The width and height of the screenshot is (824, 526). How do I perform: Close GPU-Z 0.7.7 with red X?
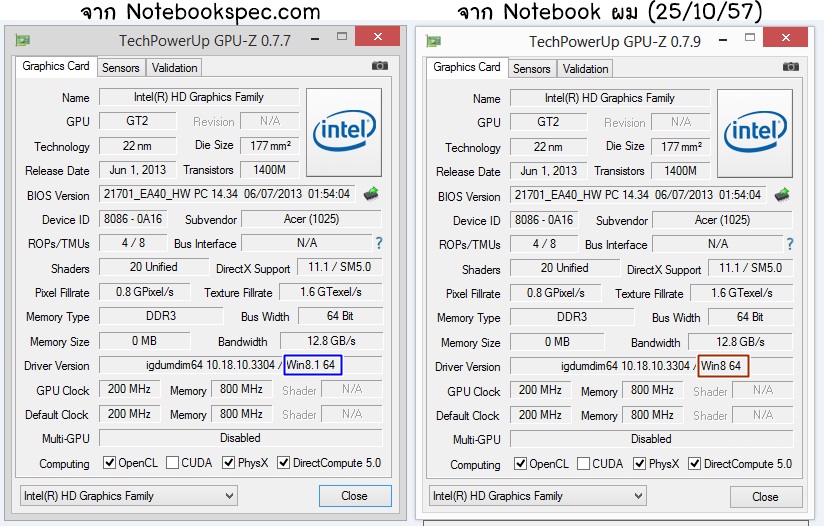pyautogui.click(x=377, y=36)
